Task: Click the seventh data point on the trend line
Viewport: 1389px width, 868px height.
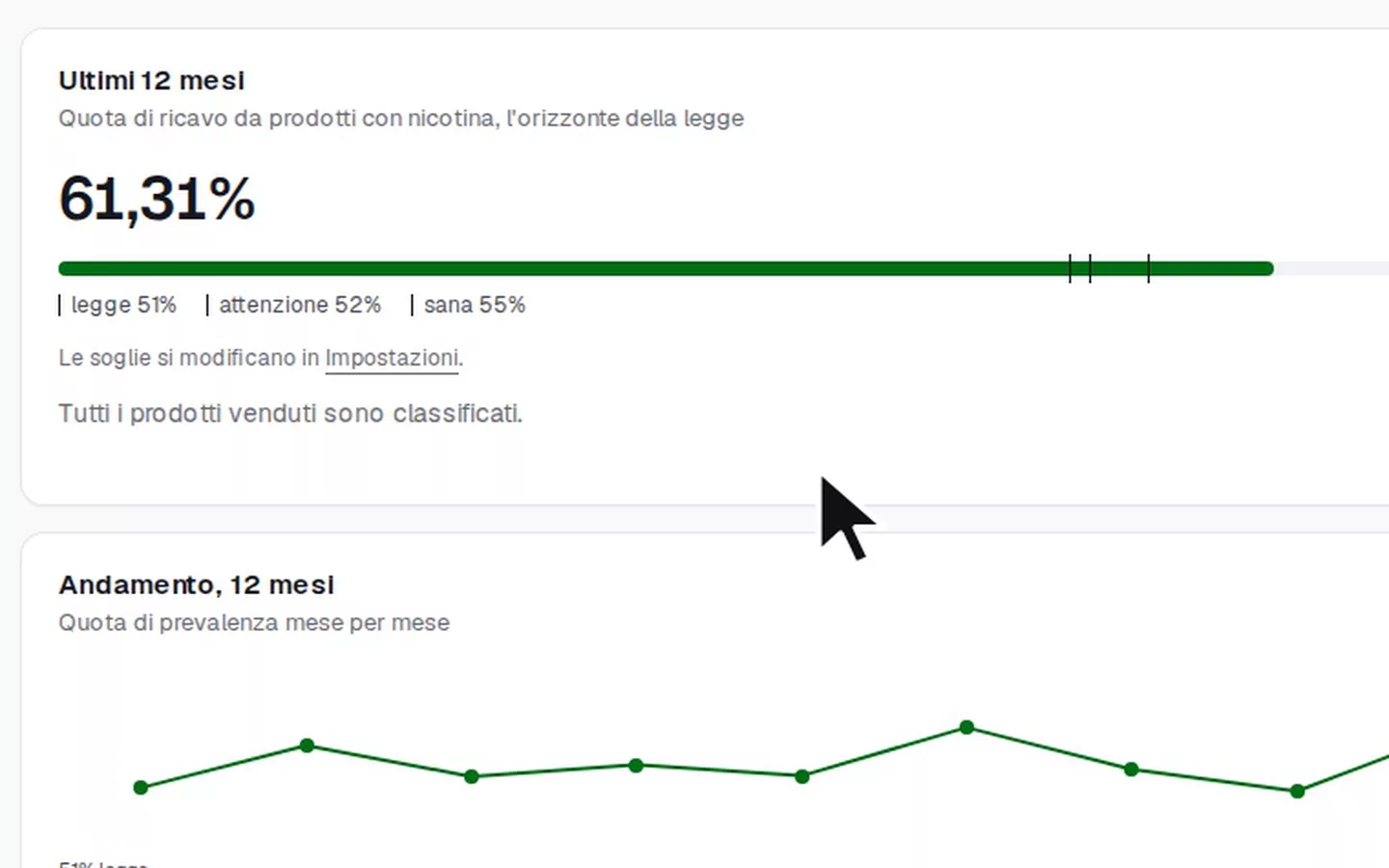Action: (1131, 770)
